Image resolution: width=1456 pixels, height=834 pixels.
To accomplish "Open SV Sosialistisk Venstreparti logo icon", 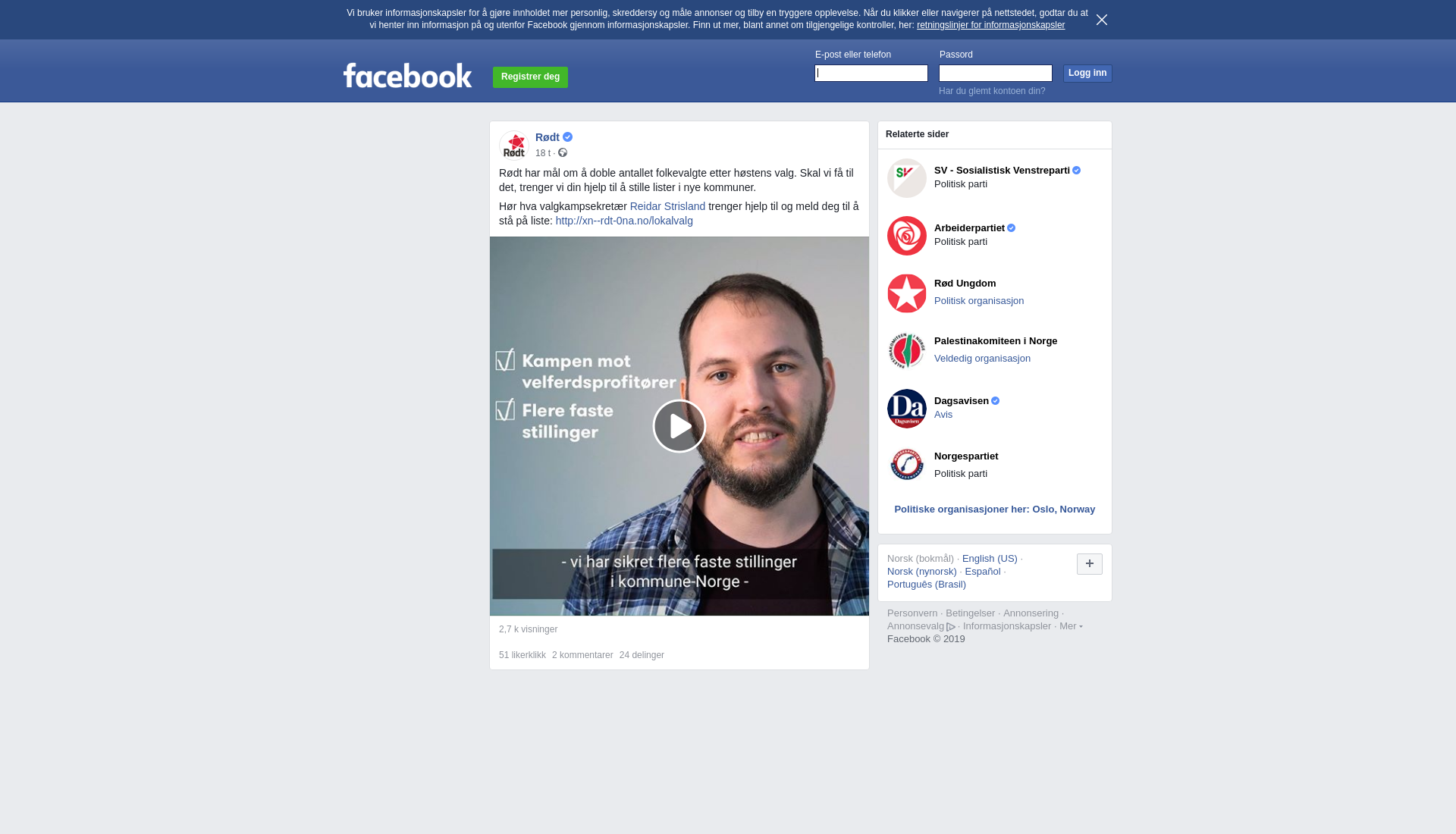I will (907, 178).
